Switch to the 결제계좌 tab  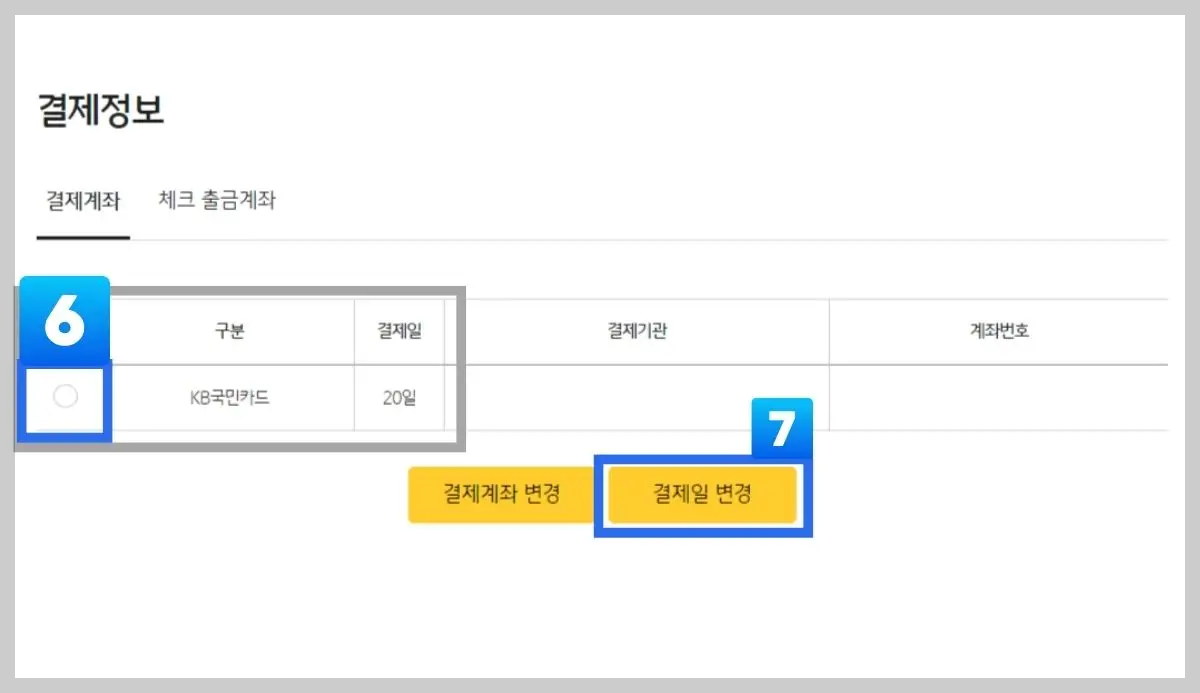pos(82,200)
